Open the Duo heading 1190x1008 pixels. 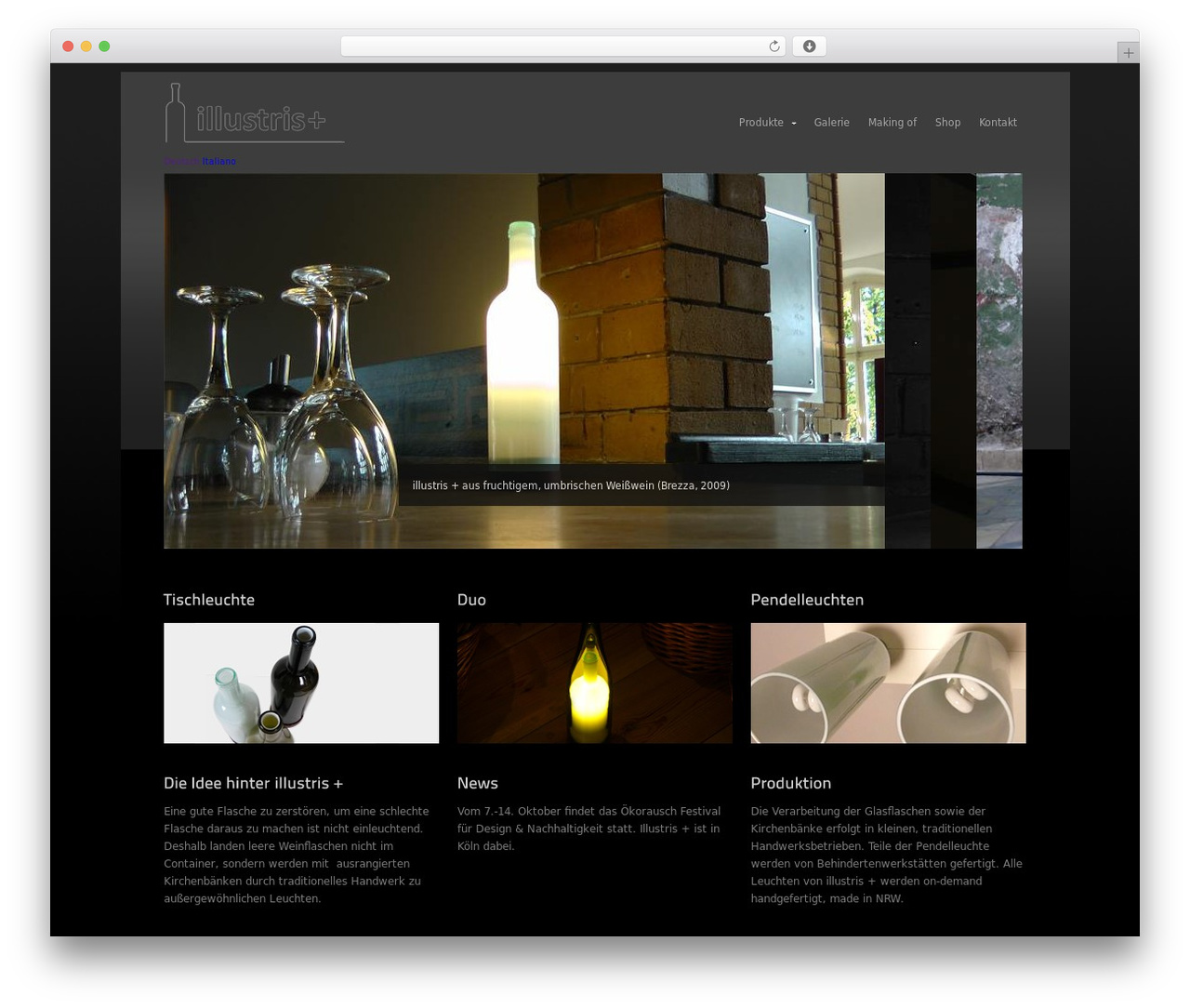coord(471,600)
